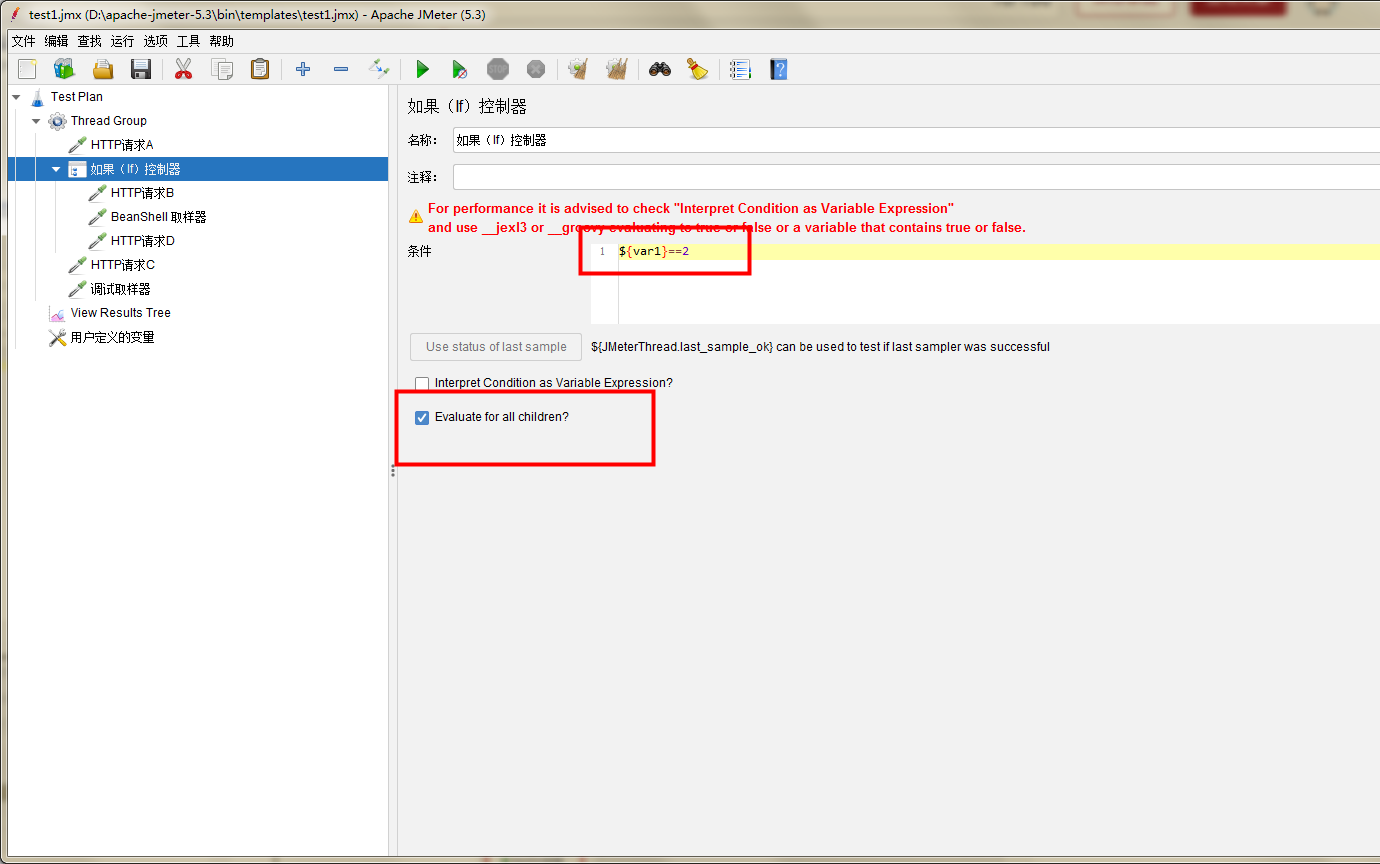Copy the selected element
Screen dimensions: 1380x864
point(222,69)
